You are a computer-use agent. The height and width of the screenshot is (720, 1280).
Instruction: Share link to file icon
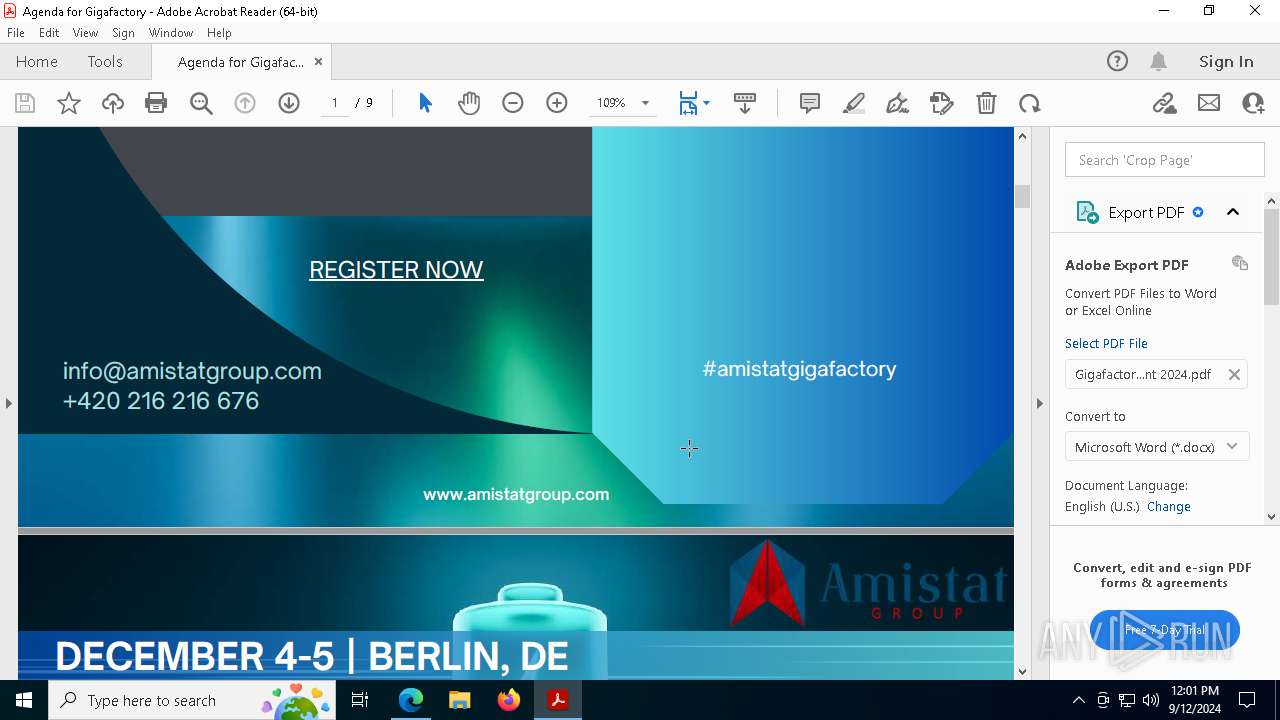(x=1165, y=103)
